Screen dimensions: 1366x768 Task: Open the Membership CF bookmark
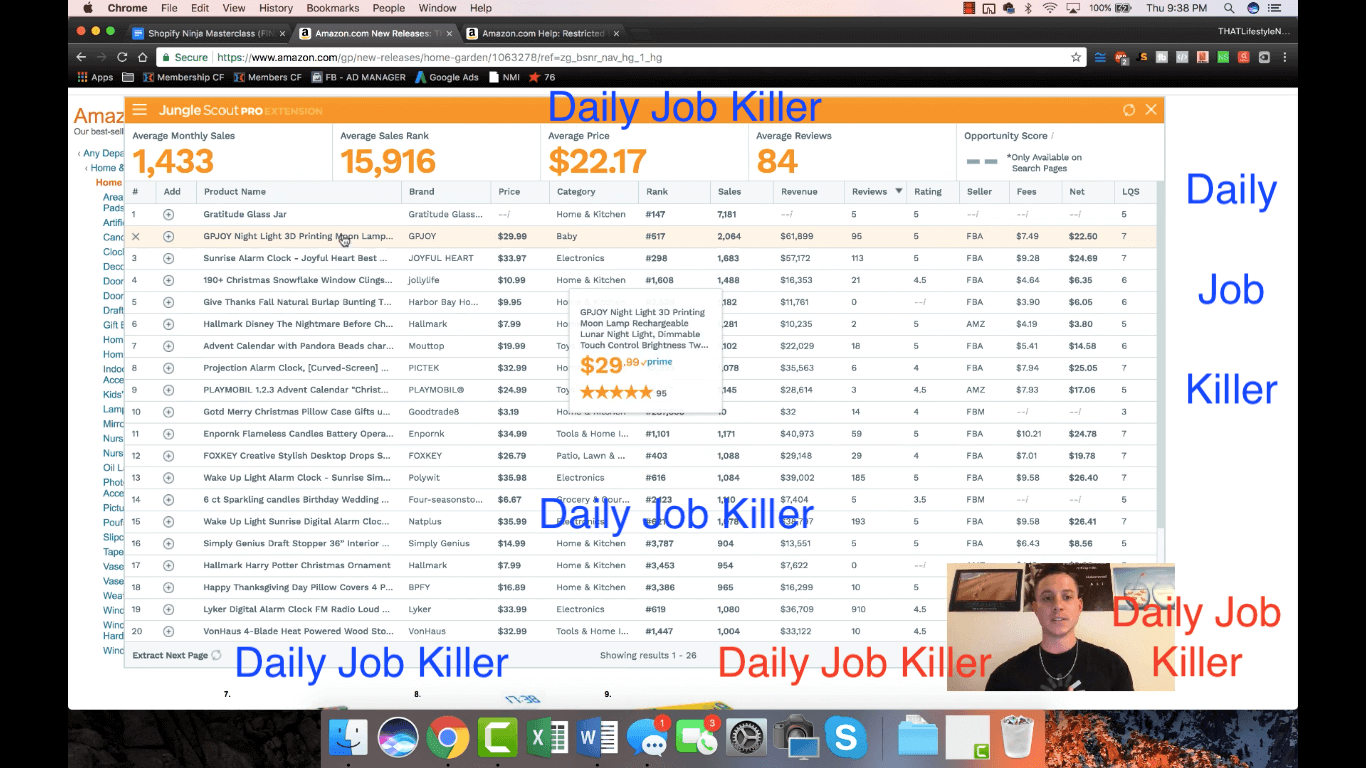(183, 77)
